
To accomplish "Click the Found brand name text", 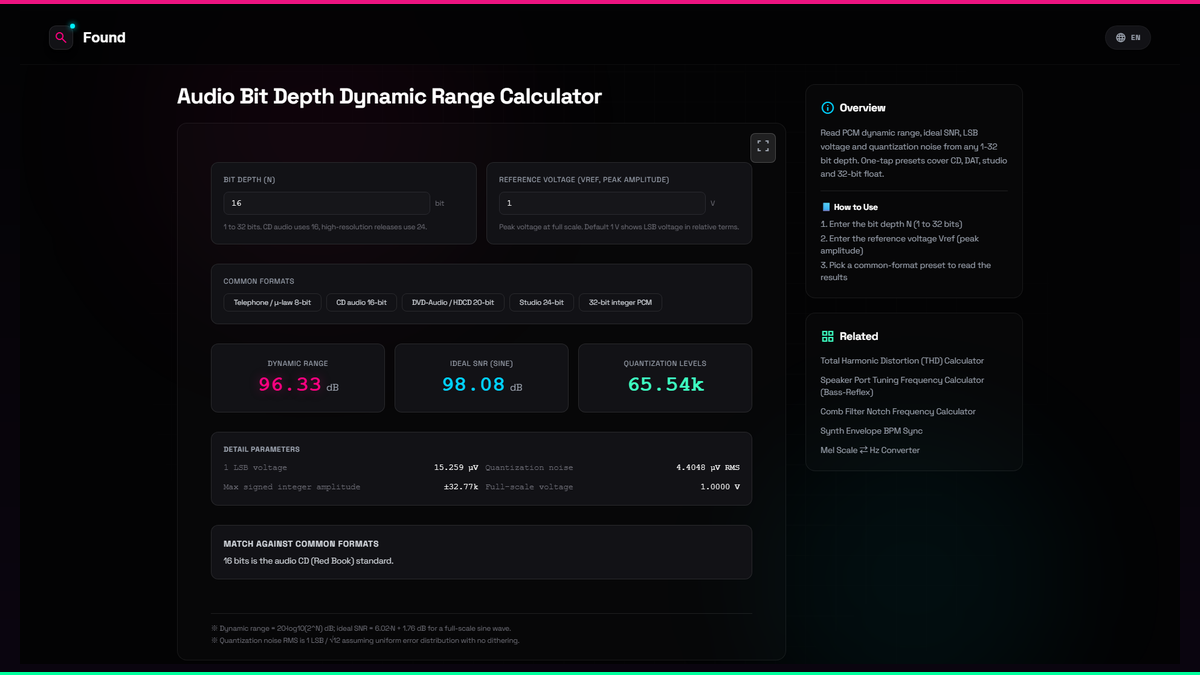I will point(104,38).
